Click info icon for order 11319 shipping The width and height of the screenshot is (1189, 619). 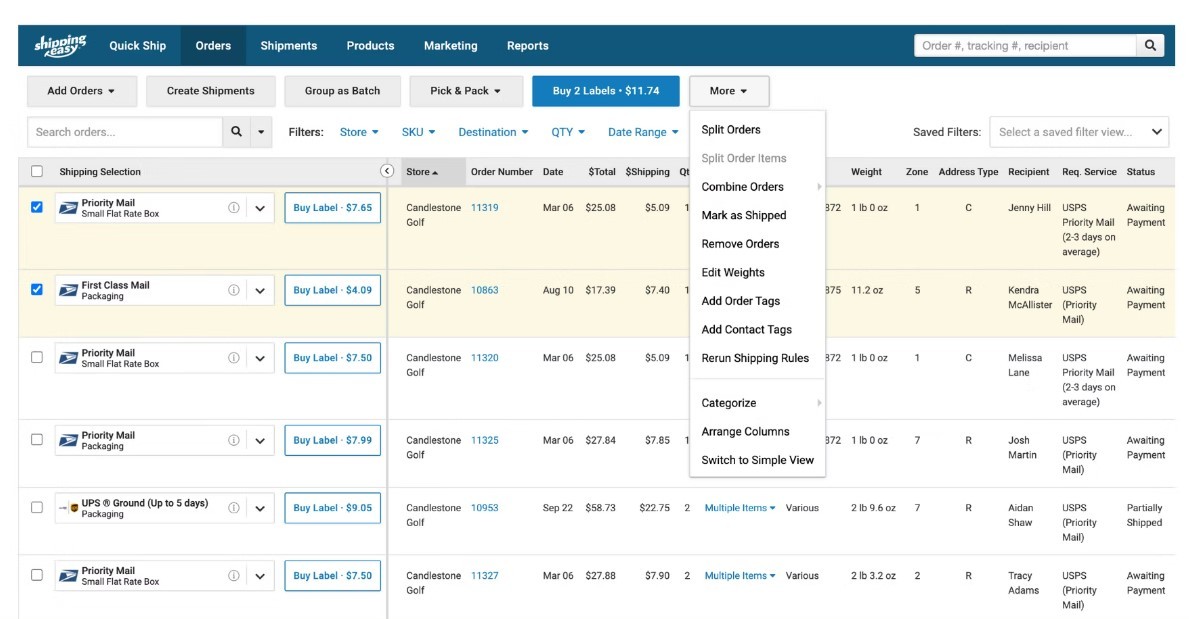pos(234,208)
